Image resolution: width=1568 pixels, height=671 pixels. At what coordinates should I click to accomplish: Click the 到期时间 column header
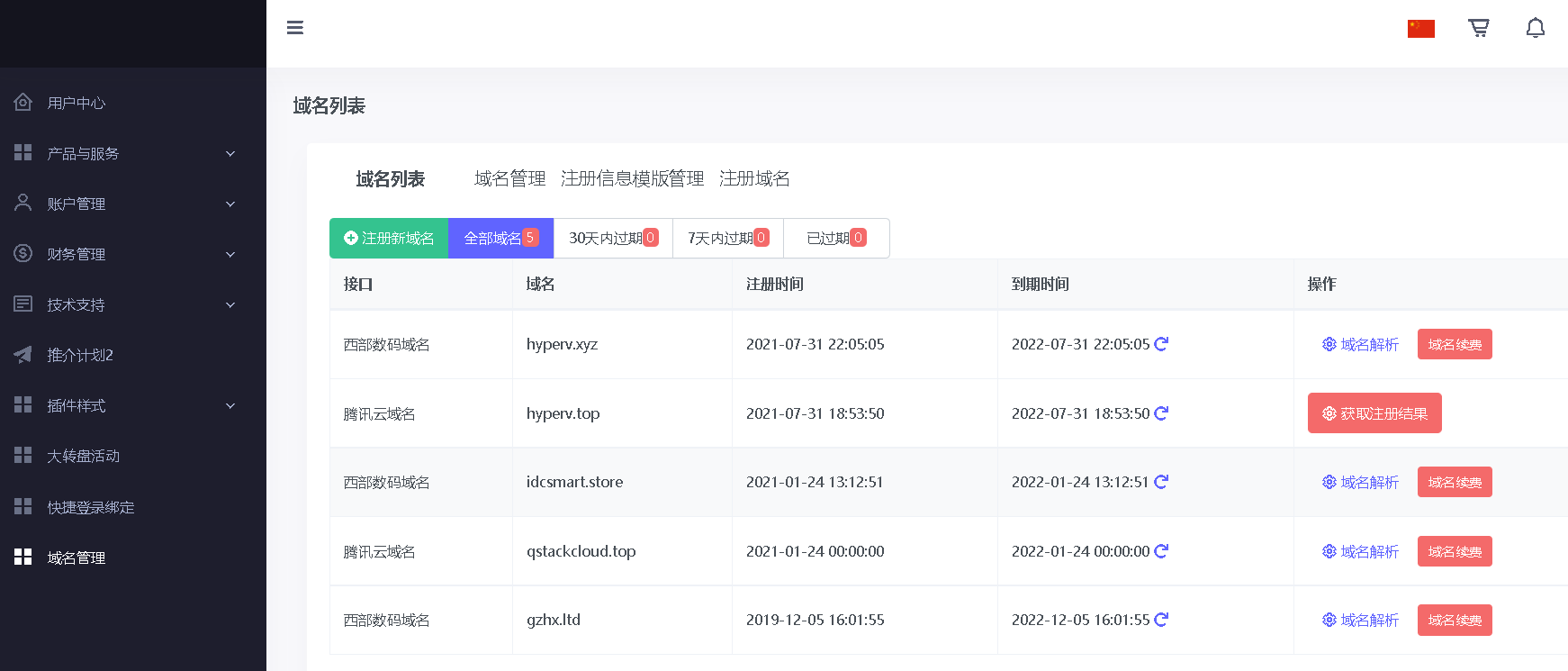click(x=1041, y=284)
